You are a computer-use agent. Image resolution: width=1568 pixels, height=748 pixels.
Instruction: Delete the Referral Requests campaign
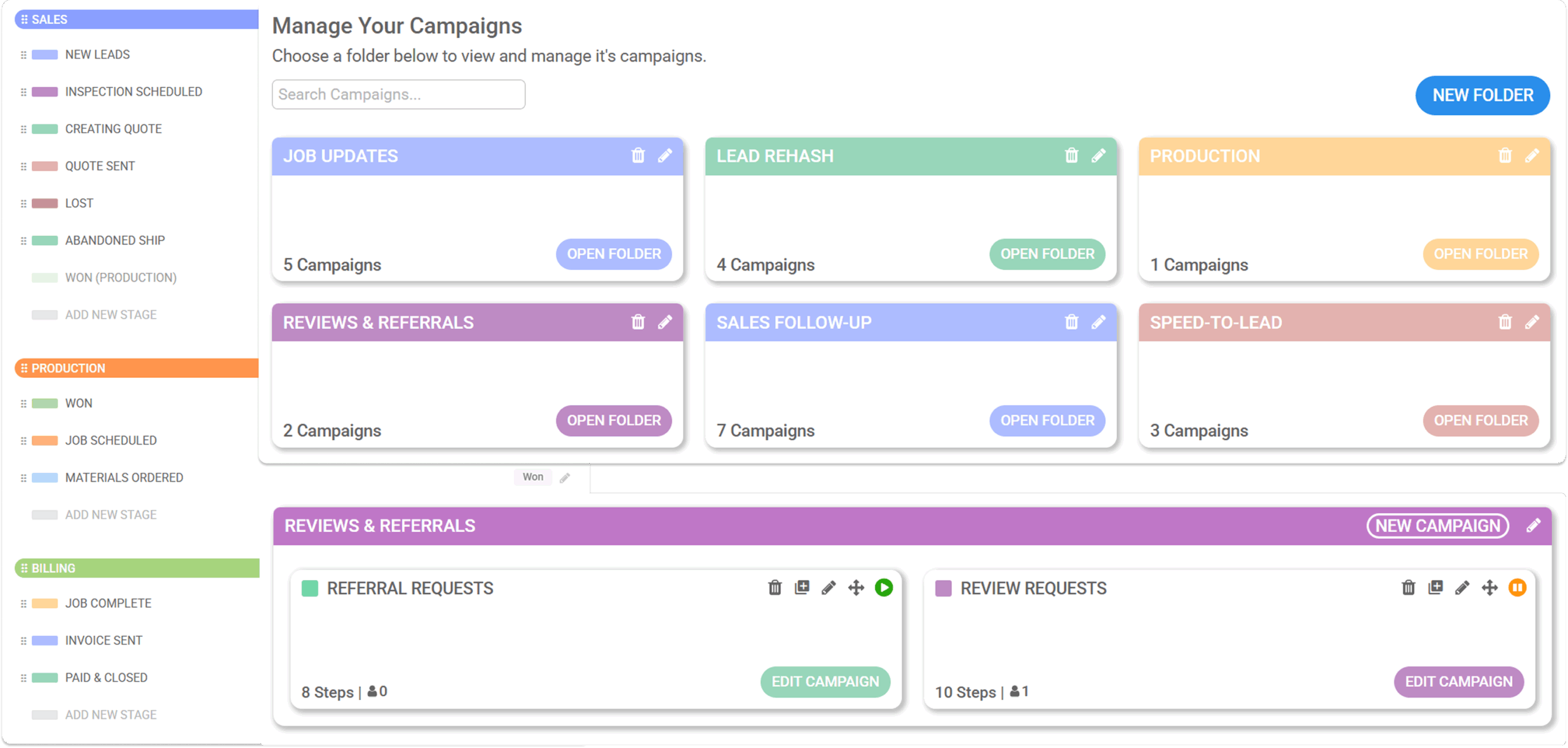[775, 588]
